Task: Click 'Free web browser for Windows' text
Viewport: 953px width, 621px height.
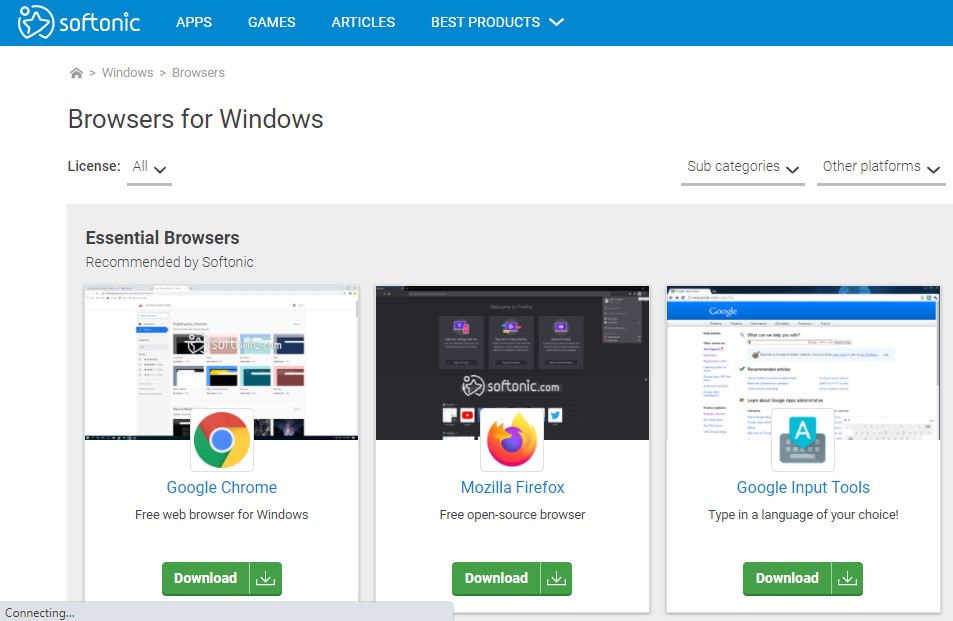Action: [x=222, y=515]
